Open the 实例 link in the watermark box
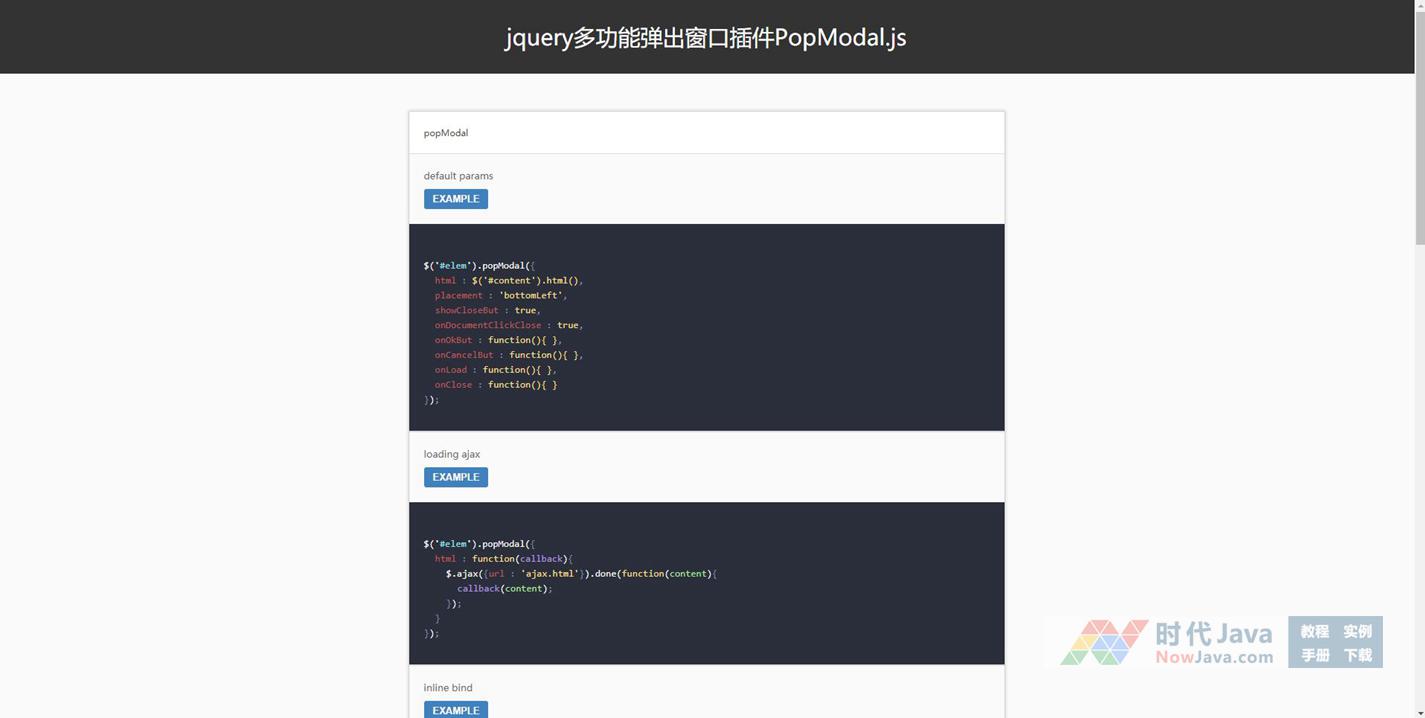The image size is (1425, 718). [1357, 631]
